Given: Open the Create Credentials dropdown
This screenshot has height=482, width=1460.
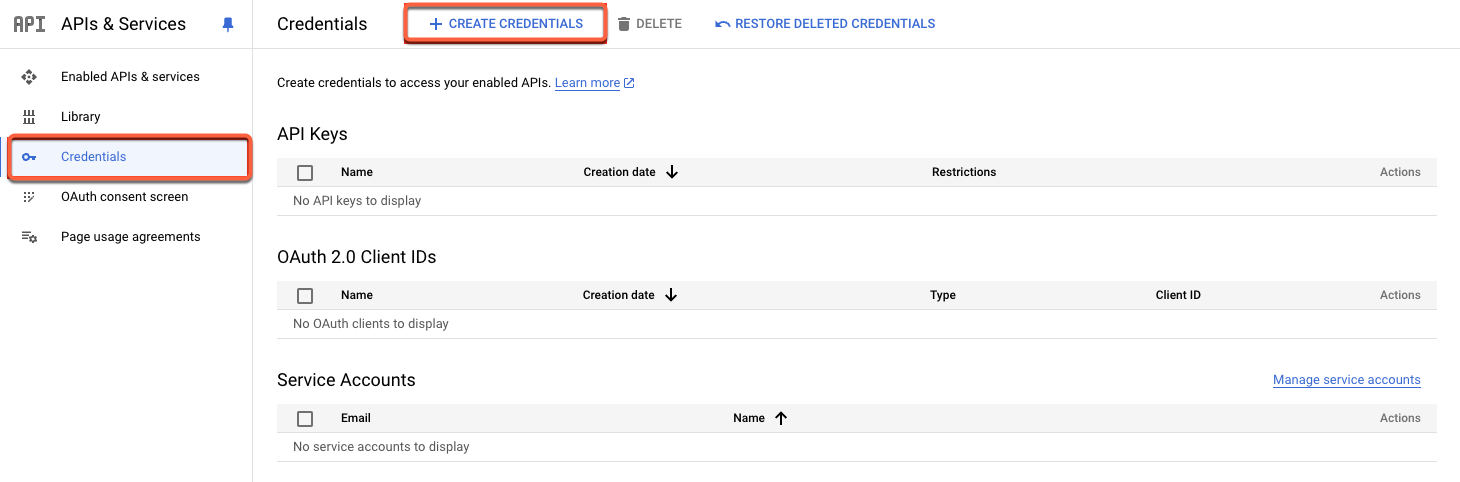Looking at the screenshot, I should coord(505,24).
